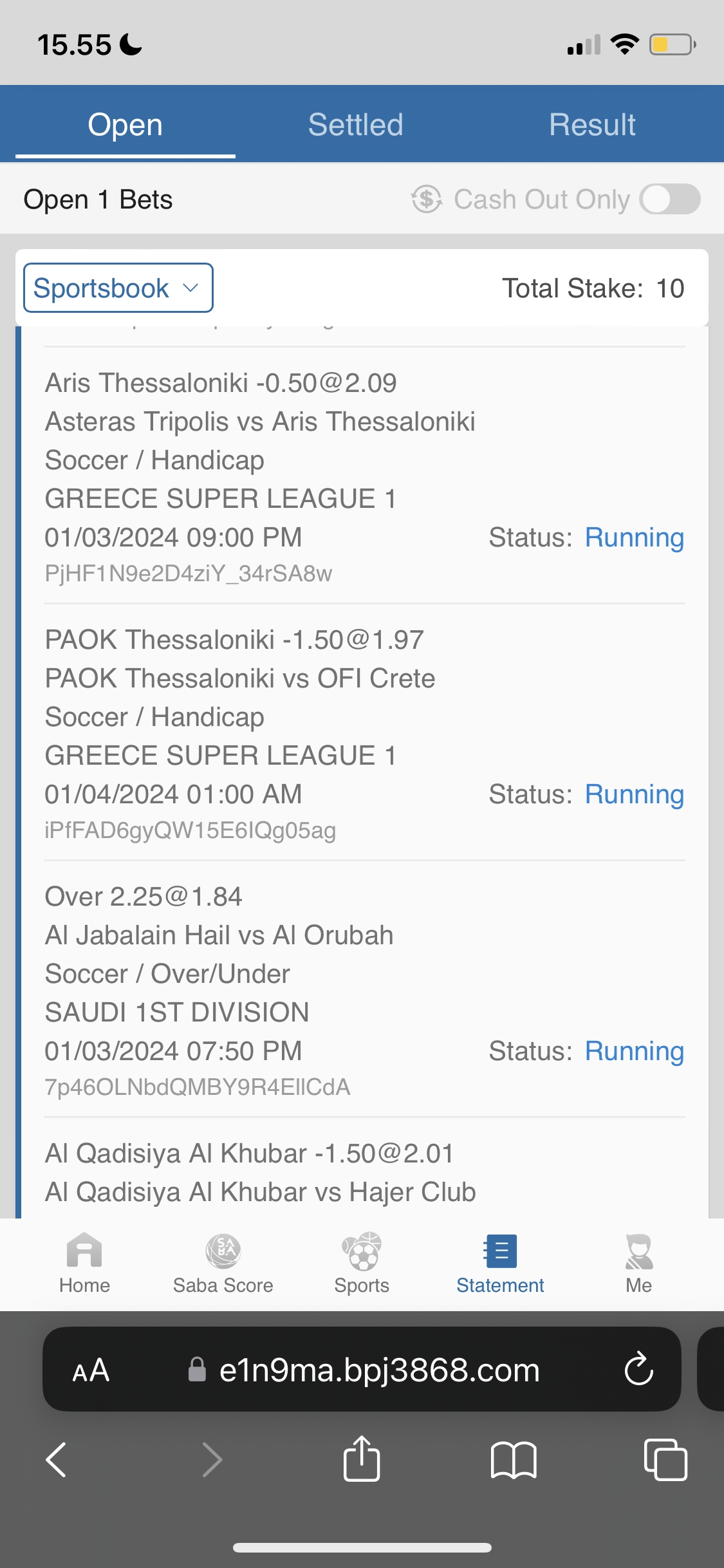Screen dimensions: 724x1568
Task: Tap the e1n9ma.bpj3868.com address field
Action: click(378, 1370)
